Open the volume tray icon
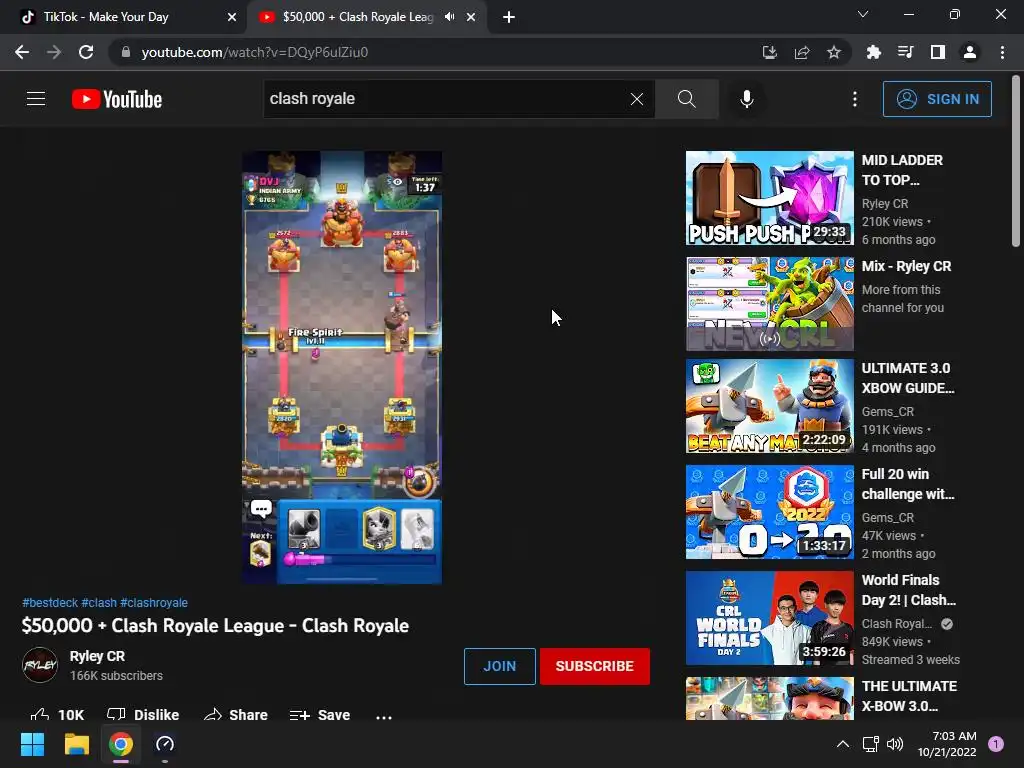 coord(895,744)
